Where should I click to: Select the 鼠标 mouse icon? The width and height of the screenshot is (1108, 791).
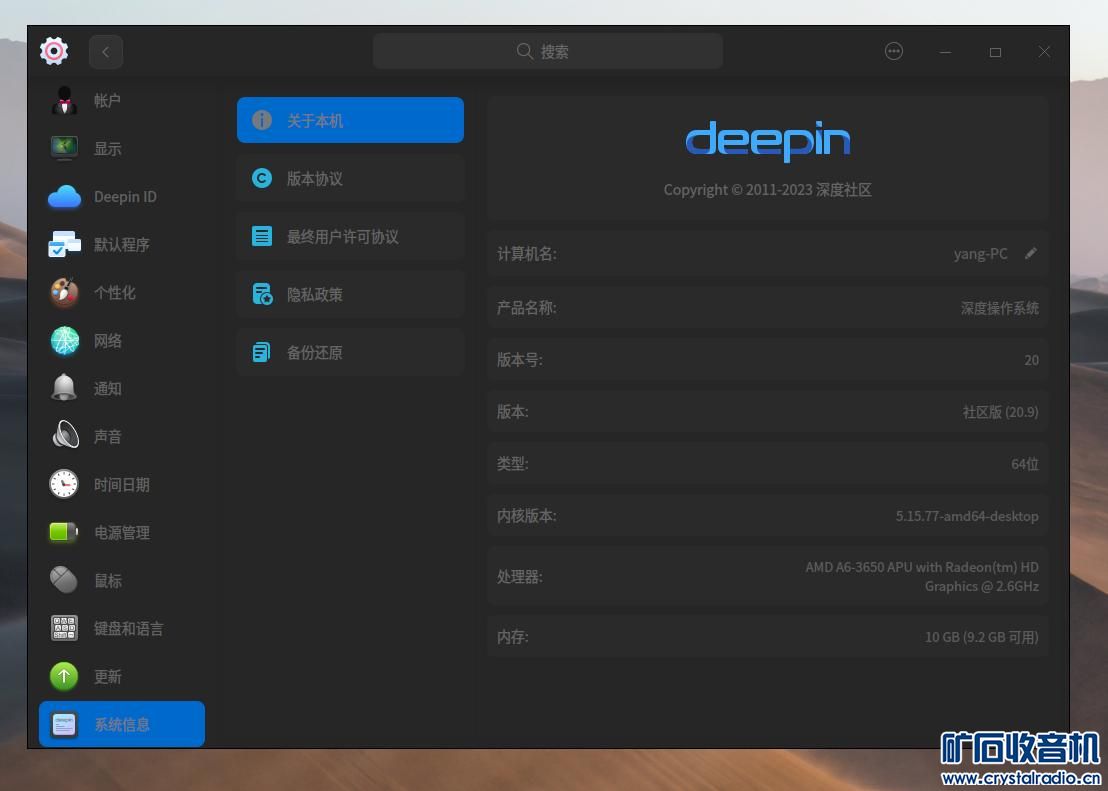64,580
